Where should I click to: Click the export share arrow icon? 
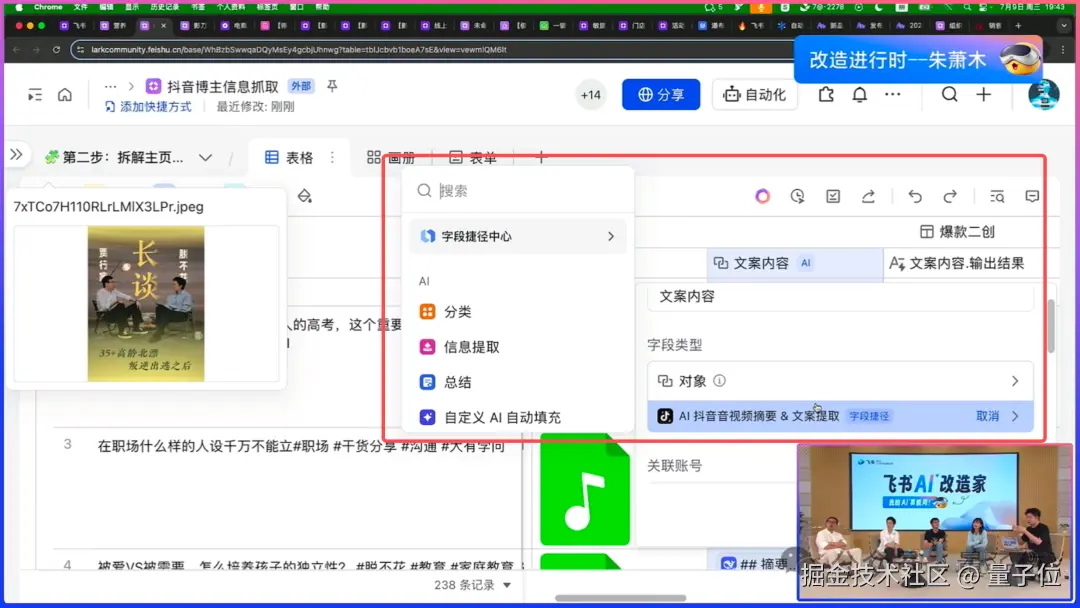[x=869, y=196]
